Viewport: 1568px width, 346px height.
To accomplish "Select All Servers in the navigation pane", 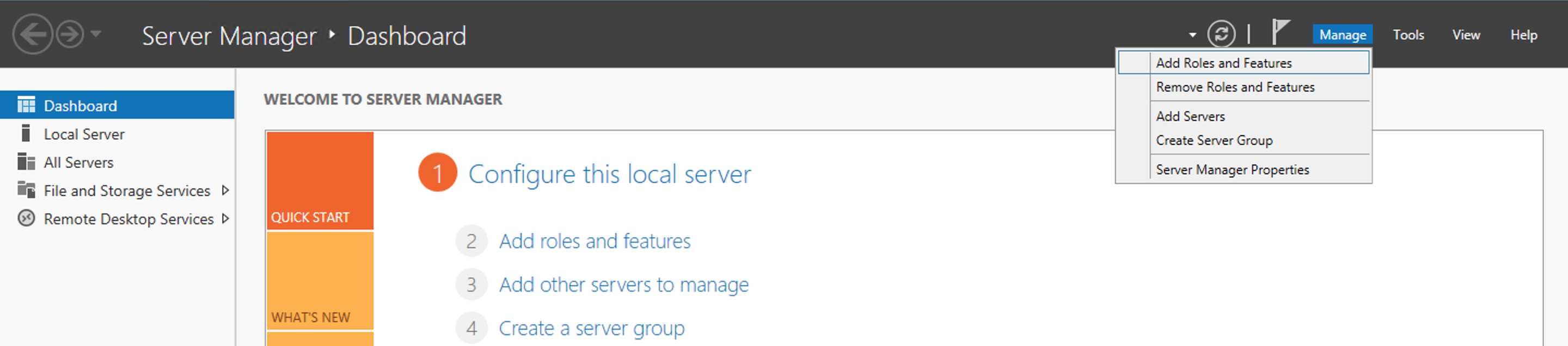I will (117, 162).
